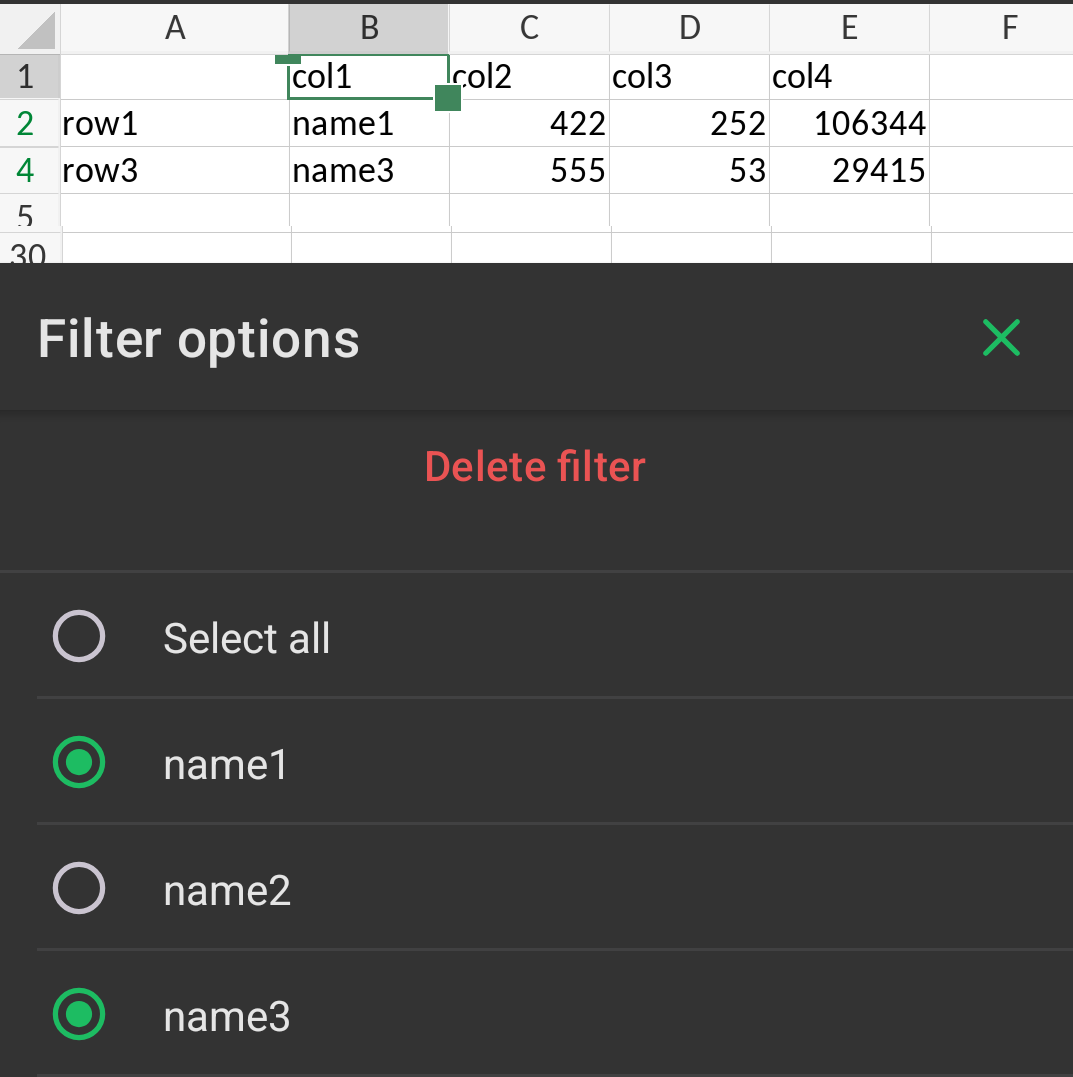This screenshot has width=1073, height=1077.
Task: Click the selection handle at cell B1 corner
Action: point(447,98)
